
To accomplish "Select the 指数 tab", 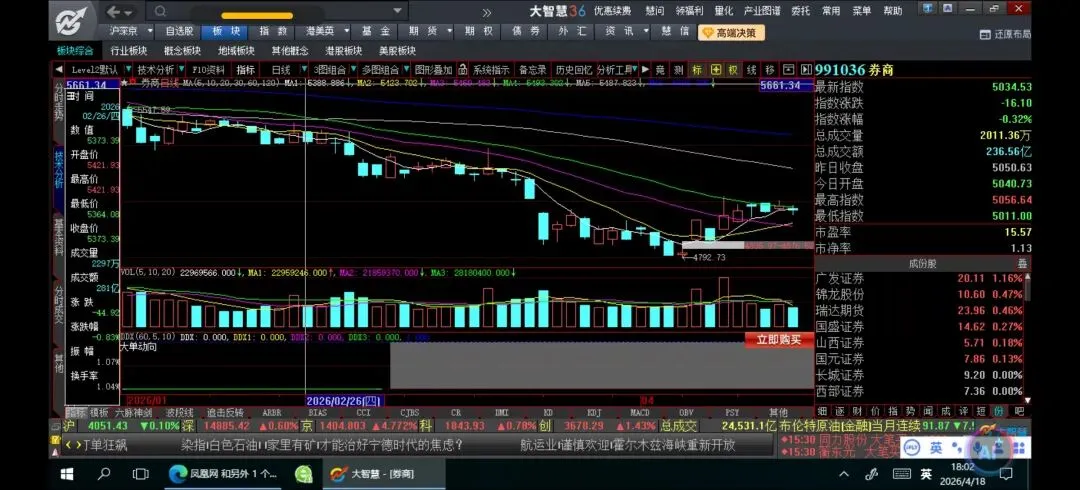I will coord(273,32).
